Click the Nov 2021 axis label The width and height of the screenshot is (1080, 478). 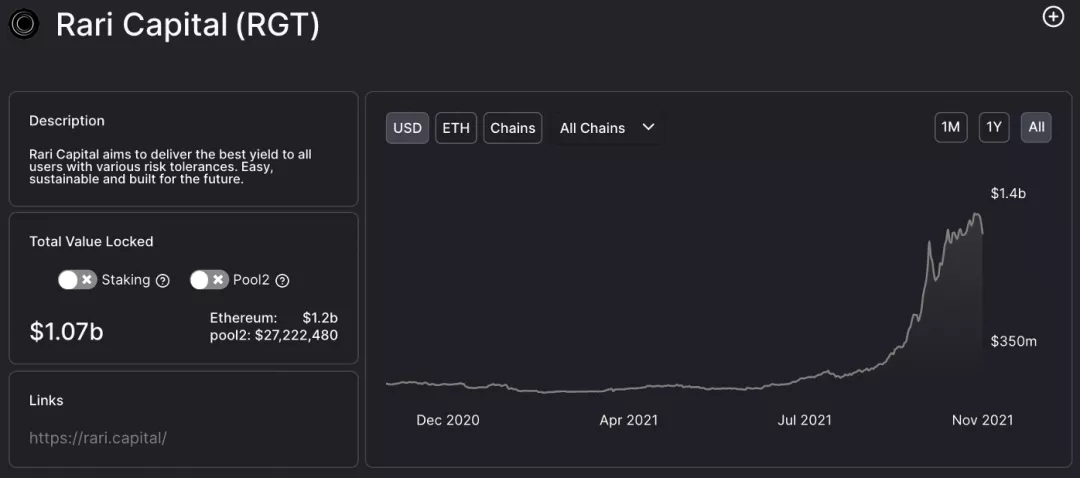click(982, 420)
